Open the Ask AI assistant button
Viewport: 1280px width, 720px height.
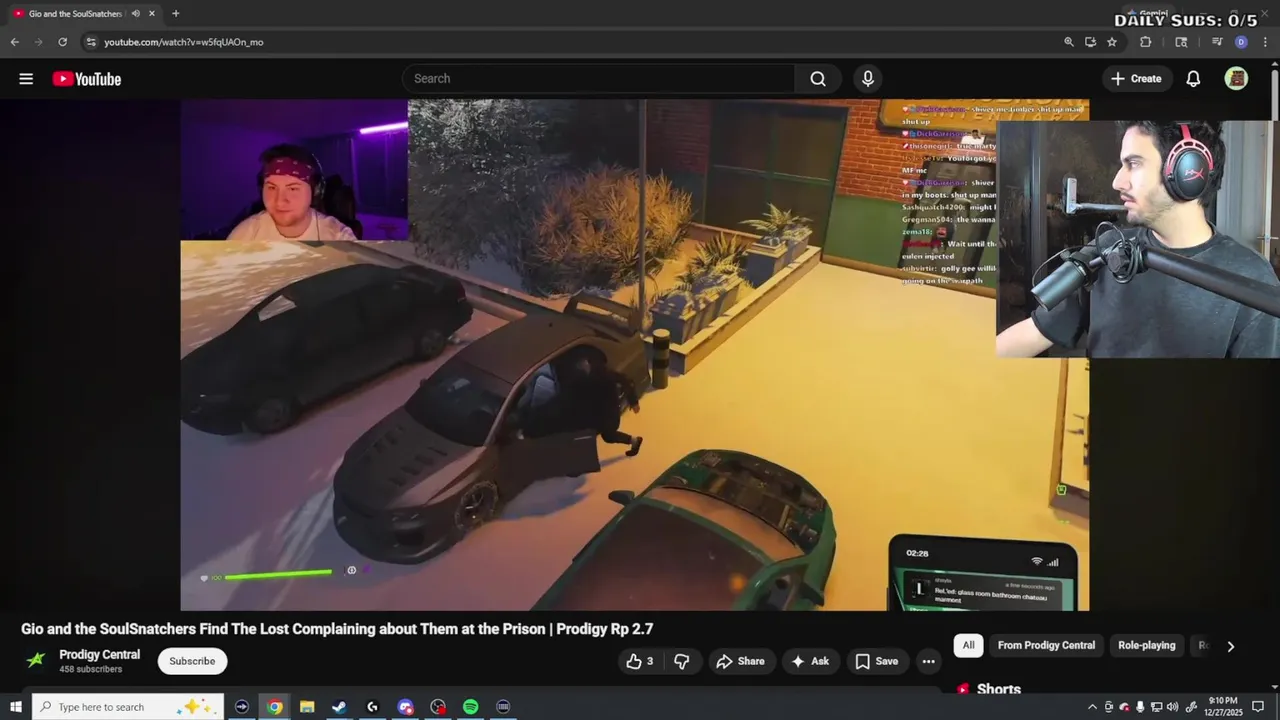pyautogui.click(x=810, y=661)
